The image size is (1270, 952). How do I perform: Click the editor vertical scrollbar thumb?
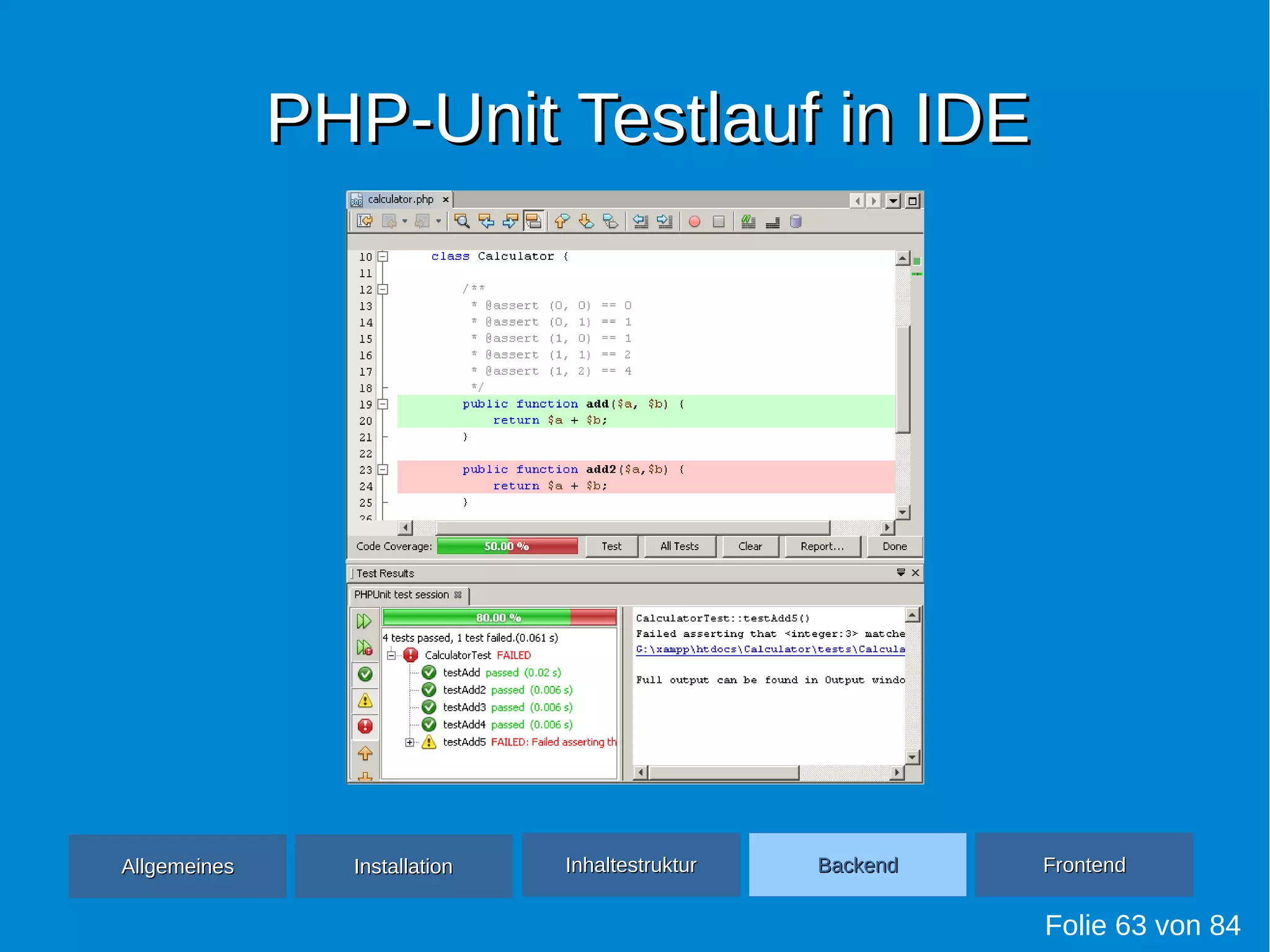pyautogui.click(x=903, y=379)
